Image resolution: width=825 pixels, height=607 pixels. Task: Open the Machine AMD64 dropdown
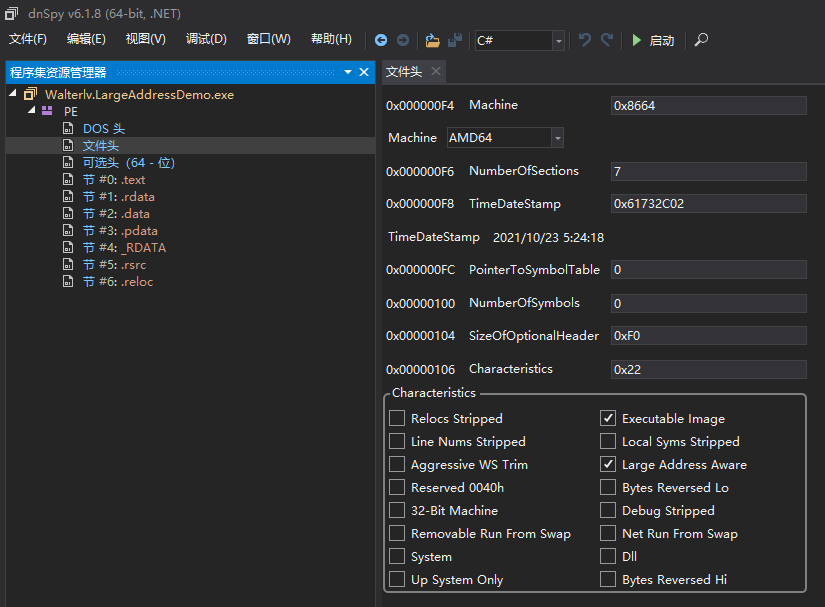557,138
